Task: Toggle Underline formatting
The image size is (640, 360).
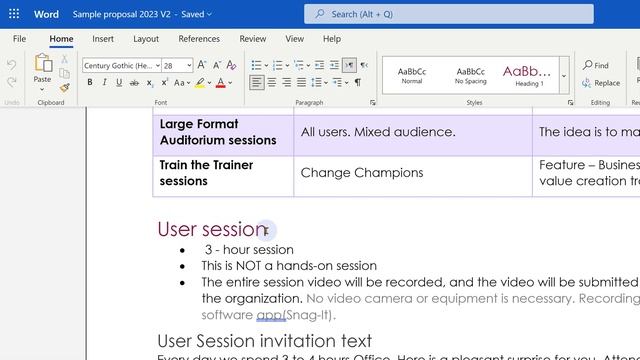Action: pyautogui.click(x=119, y=83)
